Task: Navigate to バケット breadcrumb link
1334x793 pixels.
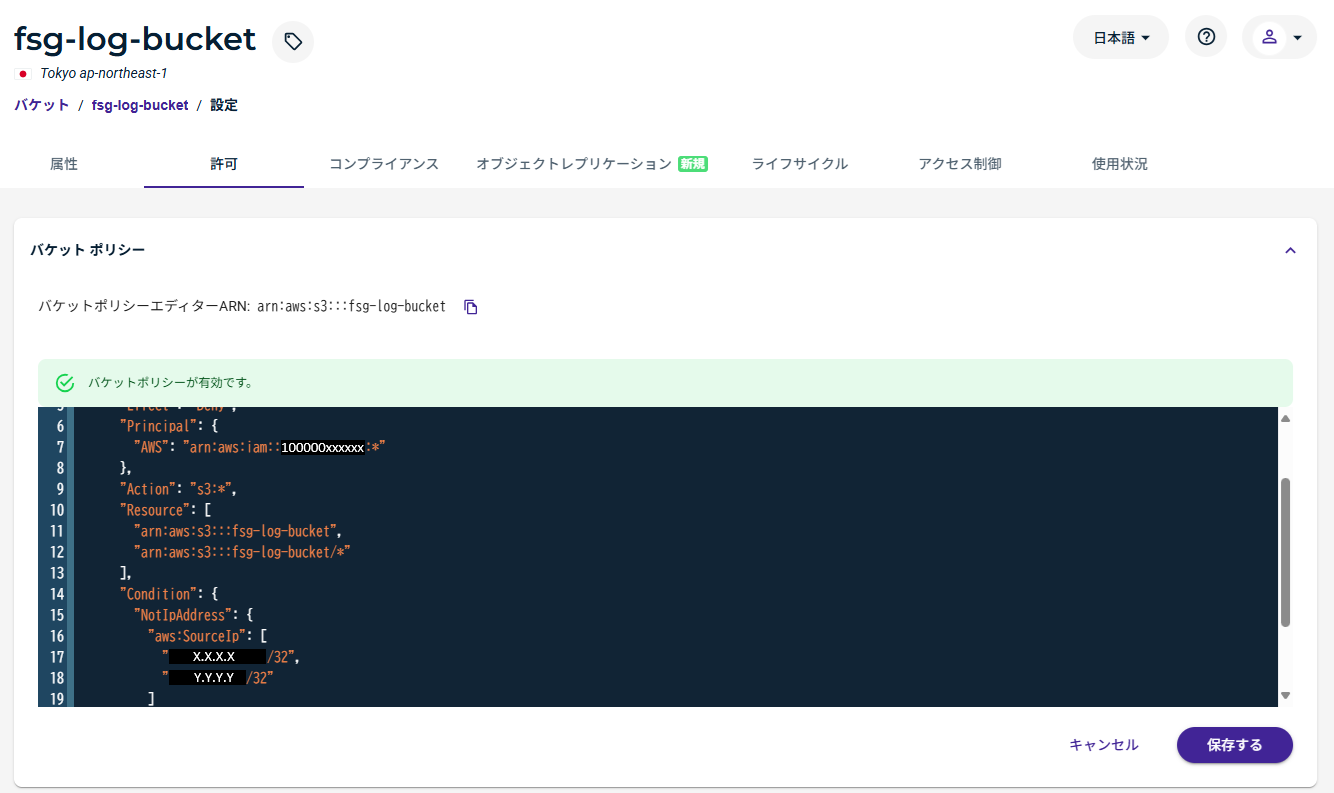Action: (42, 105)
